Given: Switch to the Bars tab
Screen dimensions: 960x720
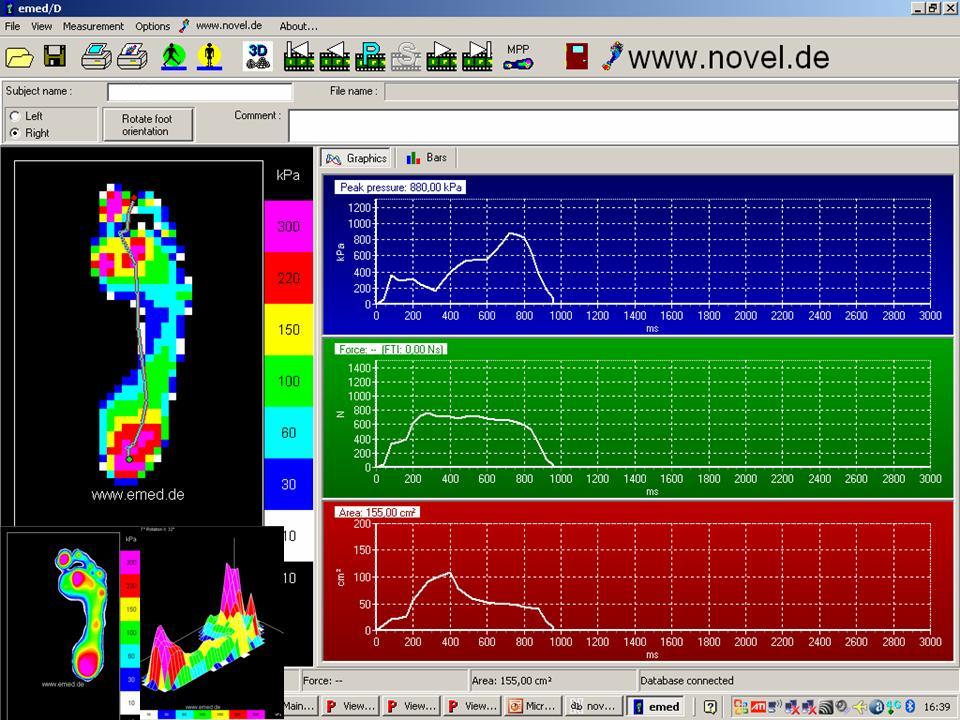Looking at the screenshot, I should click(x=426, y=158).
